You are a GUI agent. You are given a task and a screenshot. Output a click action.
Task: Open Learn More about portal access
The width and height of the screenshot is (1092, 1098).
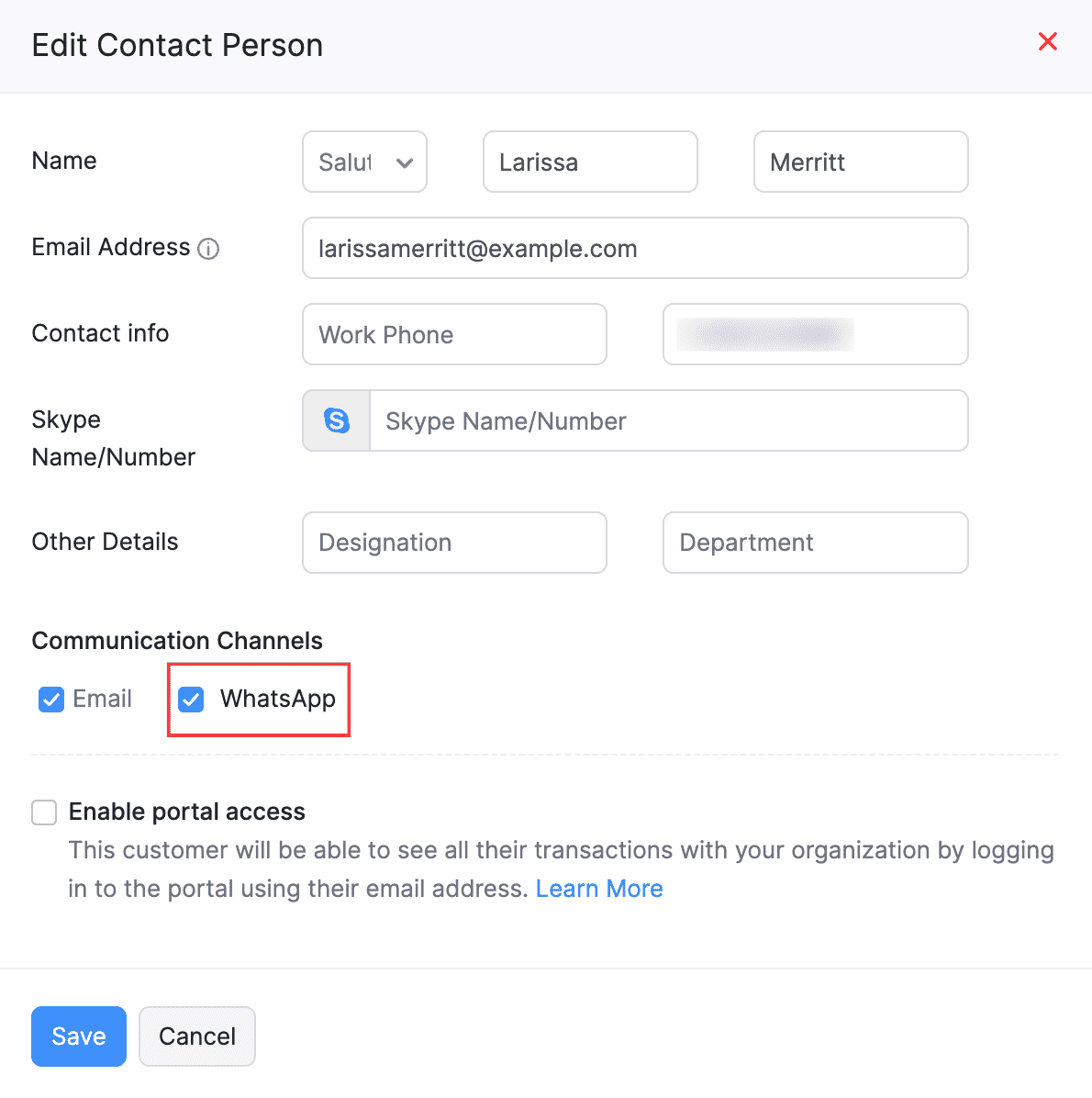[x=599, y=888]
